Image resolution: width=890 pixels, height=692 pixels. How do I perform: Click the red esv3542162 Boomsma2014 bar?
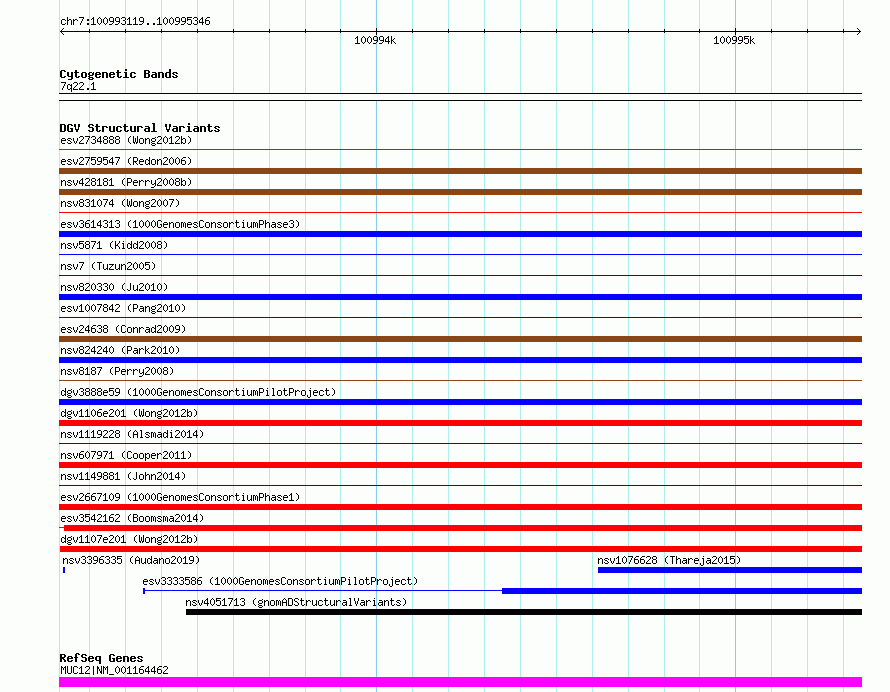pyautogui.click(x=463, y=528)
